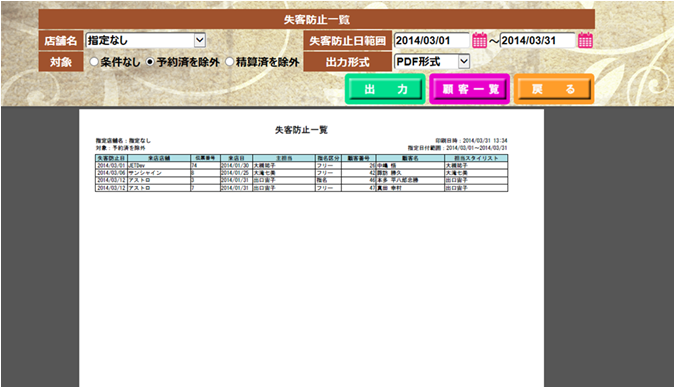
Task: Click the 主担当 column header
Action: [284, 158]
